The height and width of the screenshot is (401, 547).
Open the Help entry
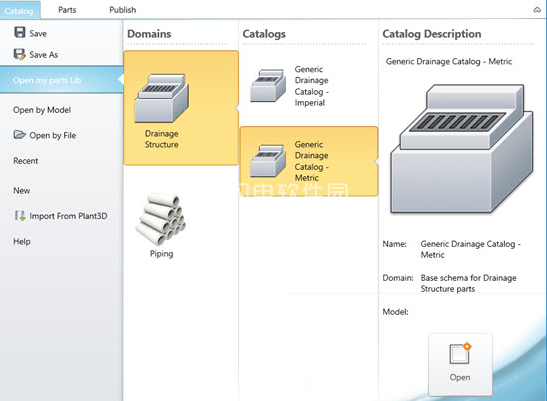pos(22,242)
